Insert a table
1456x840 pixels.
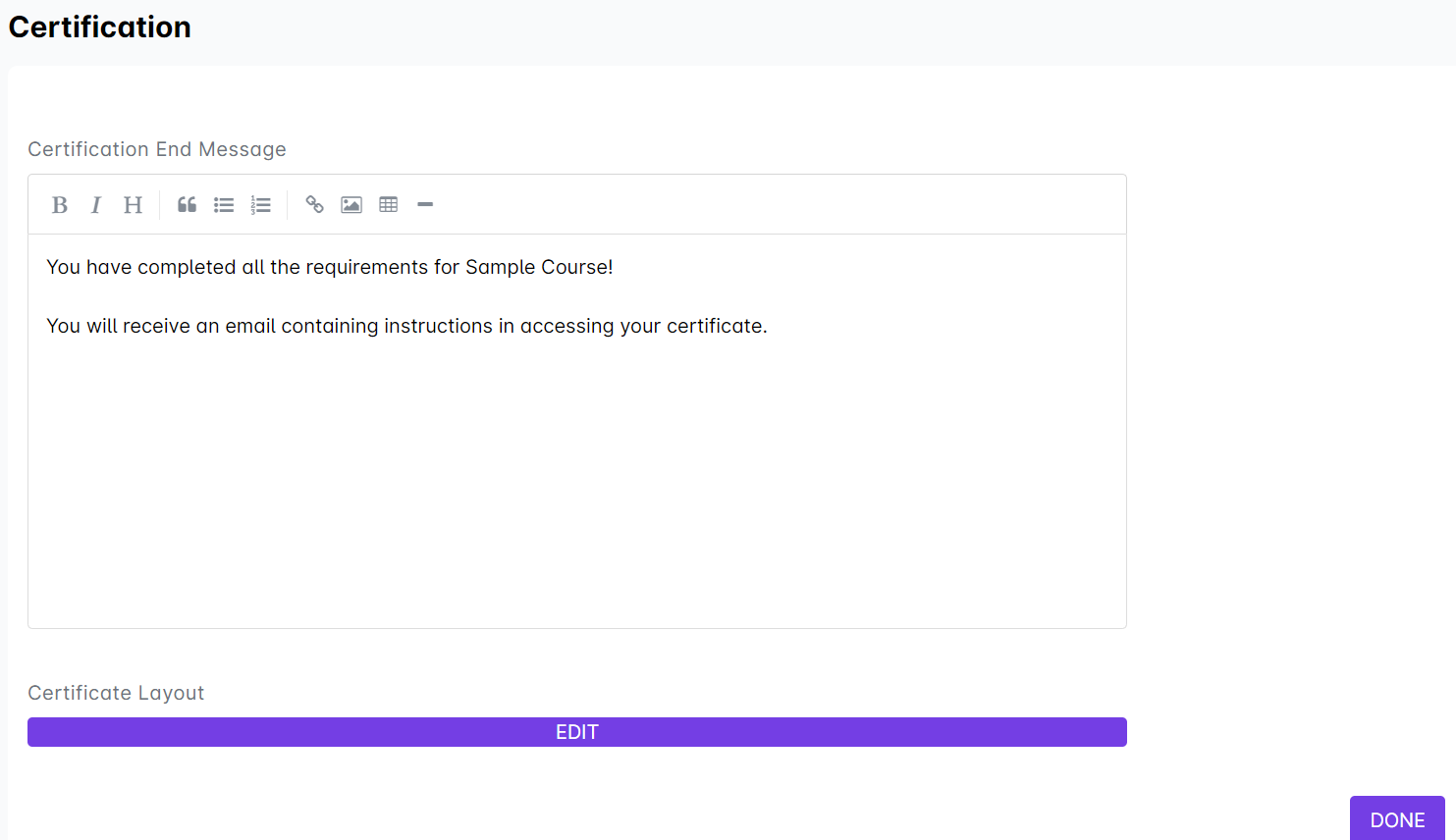(x=389, y=205)
